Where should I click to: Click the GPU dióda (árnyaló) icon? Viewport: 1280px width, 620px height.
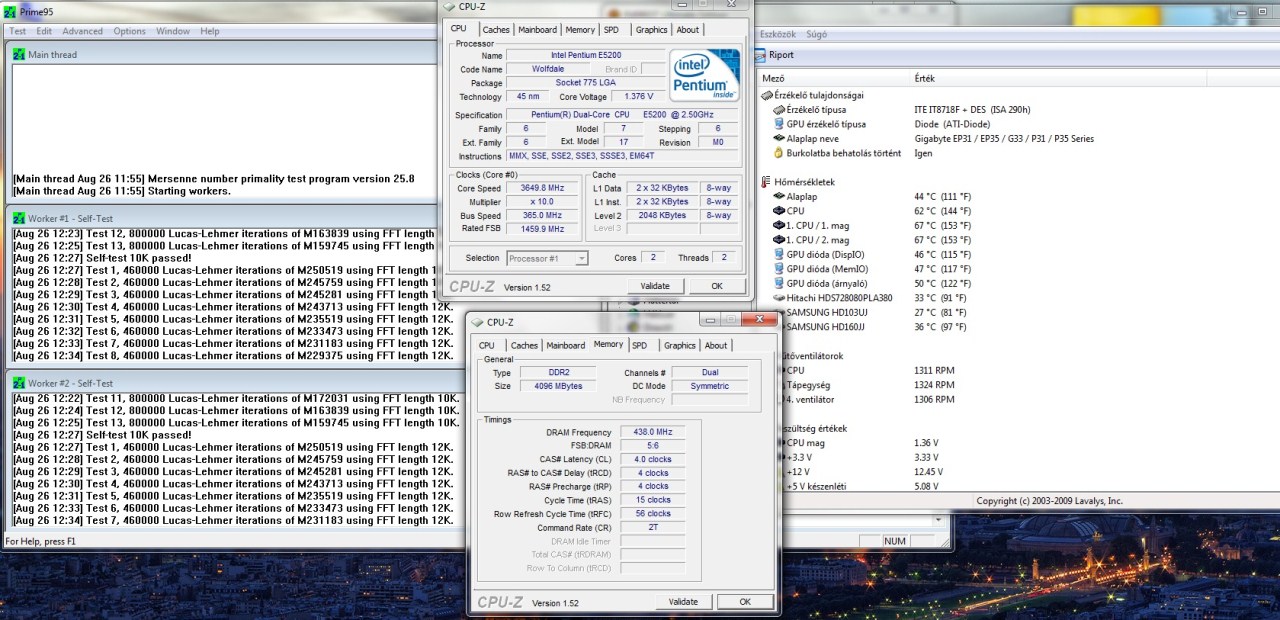coord(779,284)
